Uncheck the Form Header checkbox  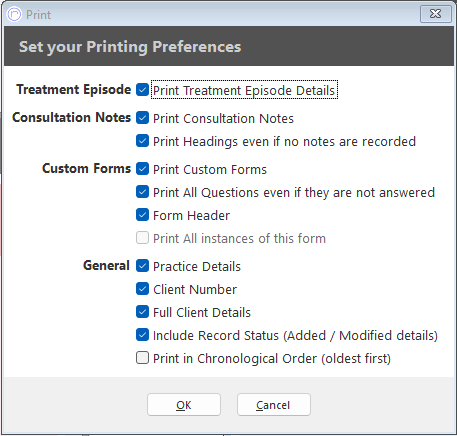pos(142,215)
